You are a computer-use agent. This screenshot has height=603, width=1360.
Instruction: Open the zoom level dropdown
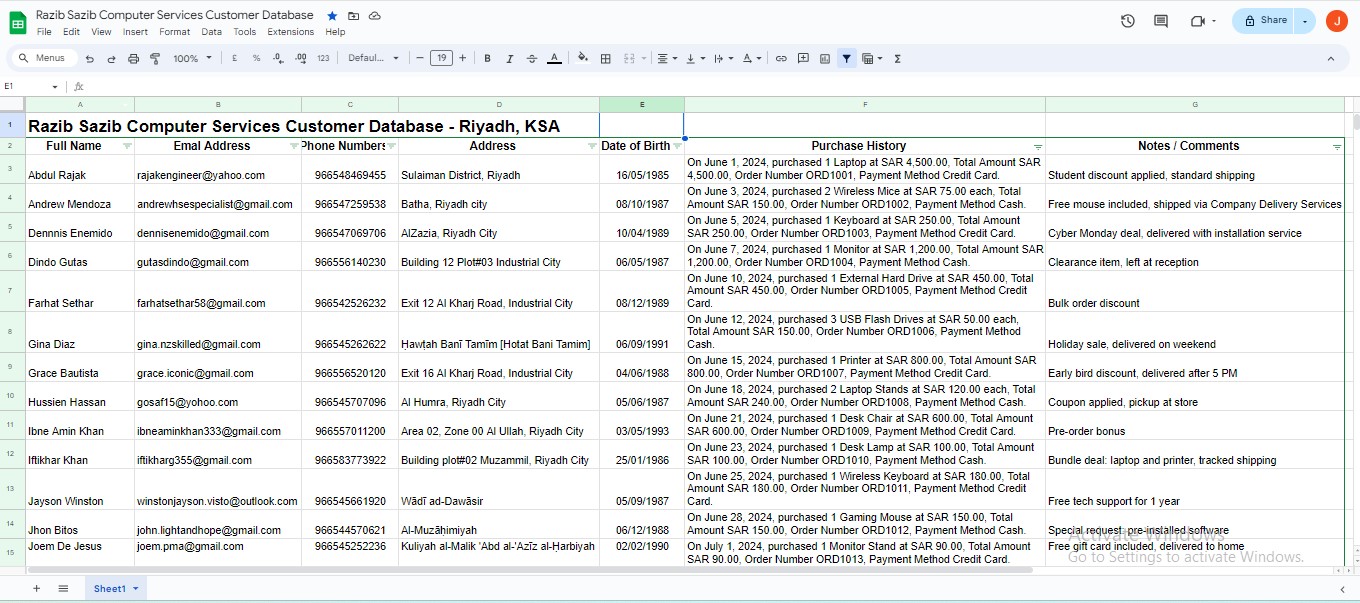pos(193,59)
